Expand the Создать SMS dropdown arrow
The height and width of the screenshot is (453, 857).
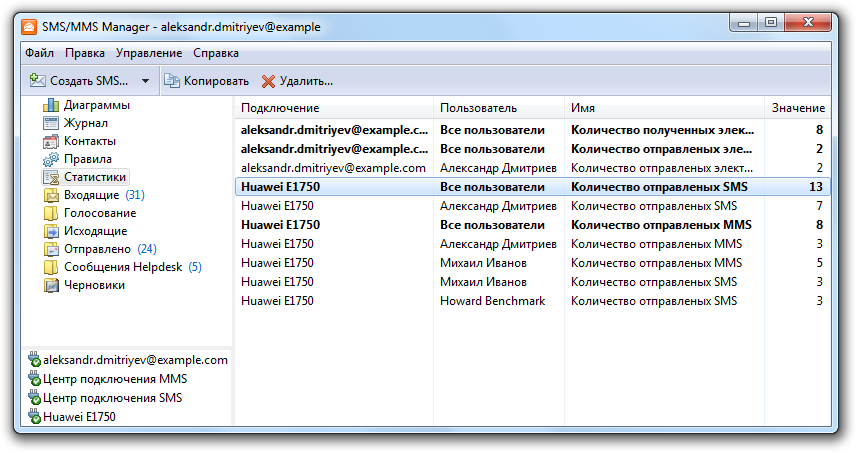pyautogui.click(x=145, y=81)
